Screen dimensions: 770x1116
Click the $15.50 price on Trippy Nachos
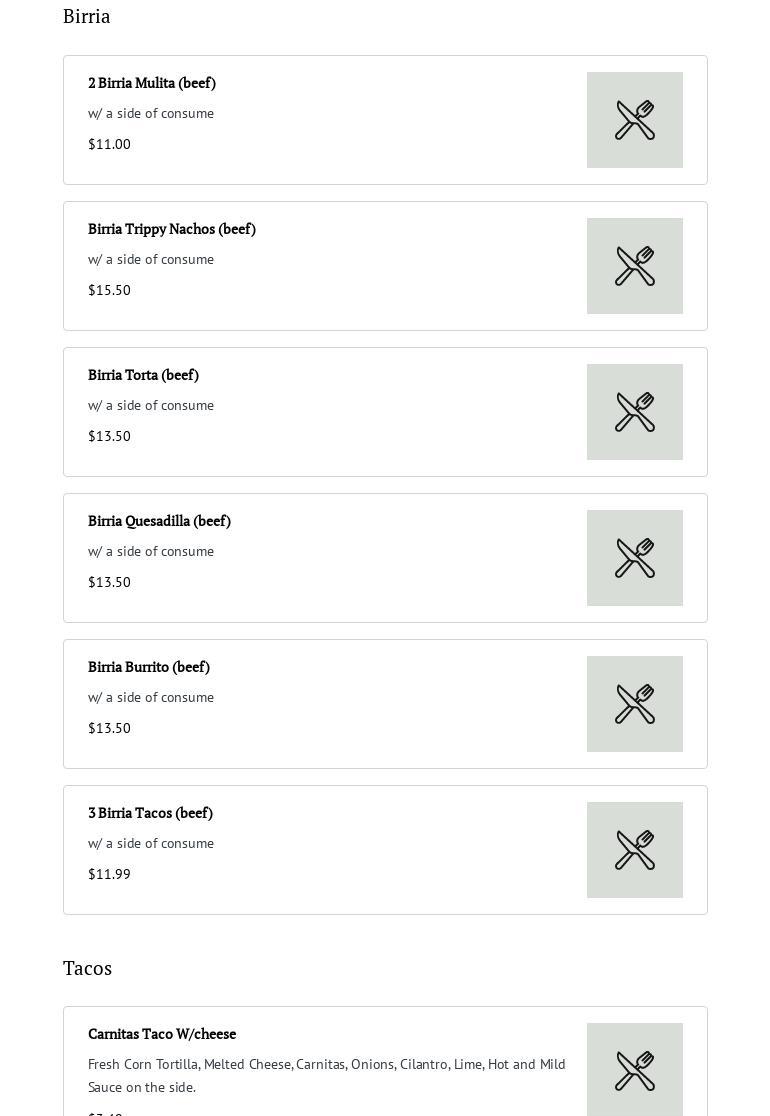[109, 290]
